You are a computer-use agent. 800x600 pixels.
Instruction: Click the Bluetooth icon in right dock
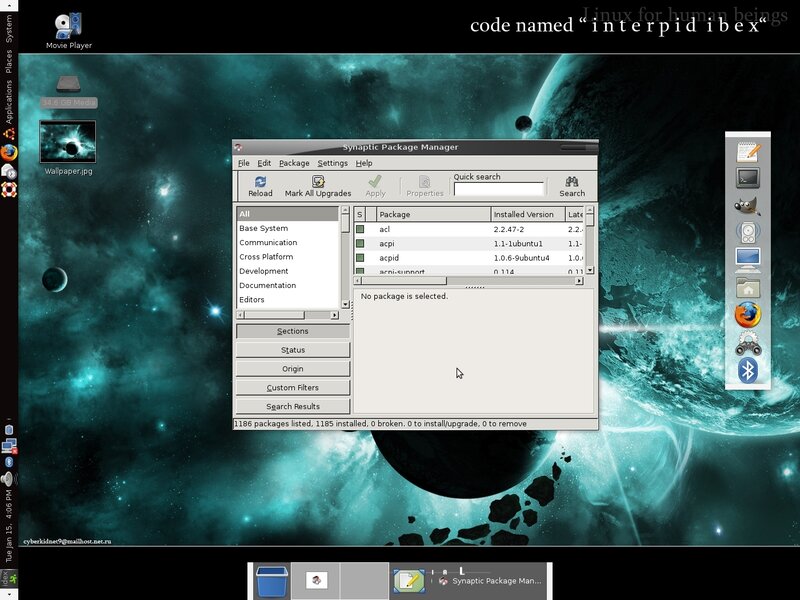pos(748,370)
